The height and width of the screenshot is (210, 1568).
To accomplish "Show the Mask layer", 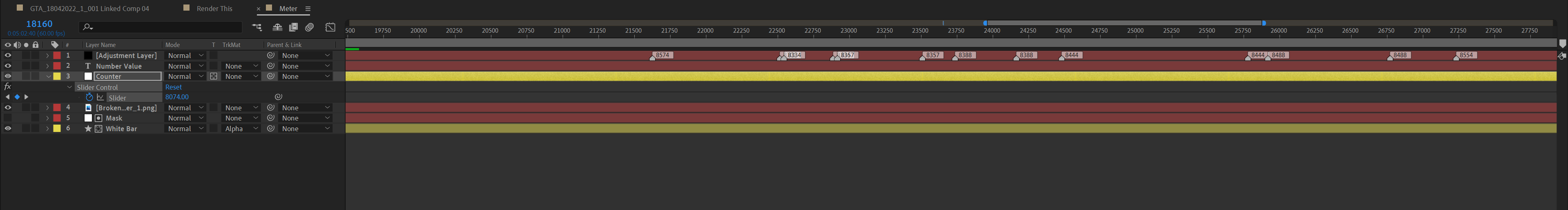I will pos(8,118).
